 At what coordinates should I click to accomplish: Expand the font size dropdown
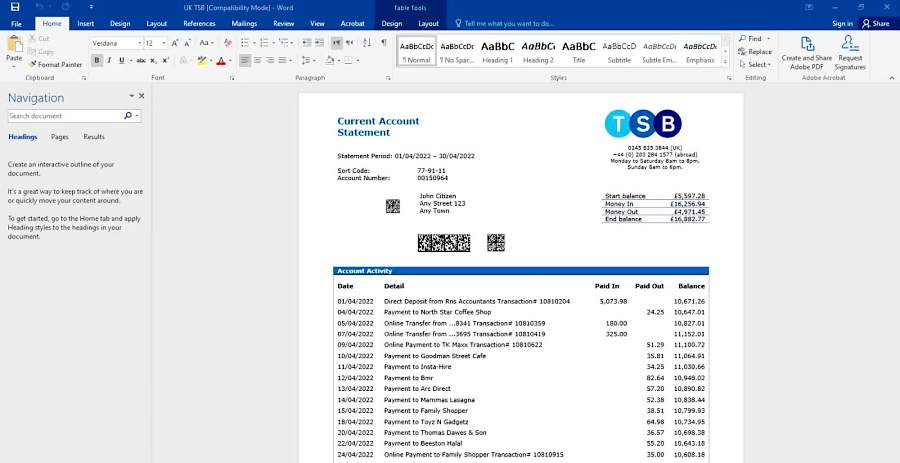(164, 44)
